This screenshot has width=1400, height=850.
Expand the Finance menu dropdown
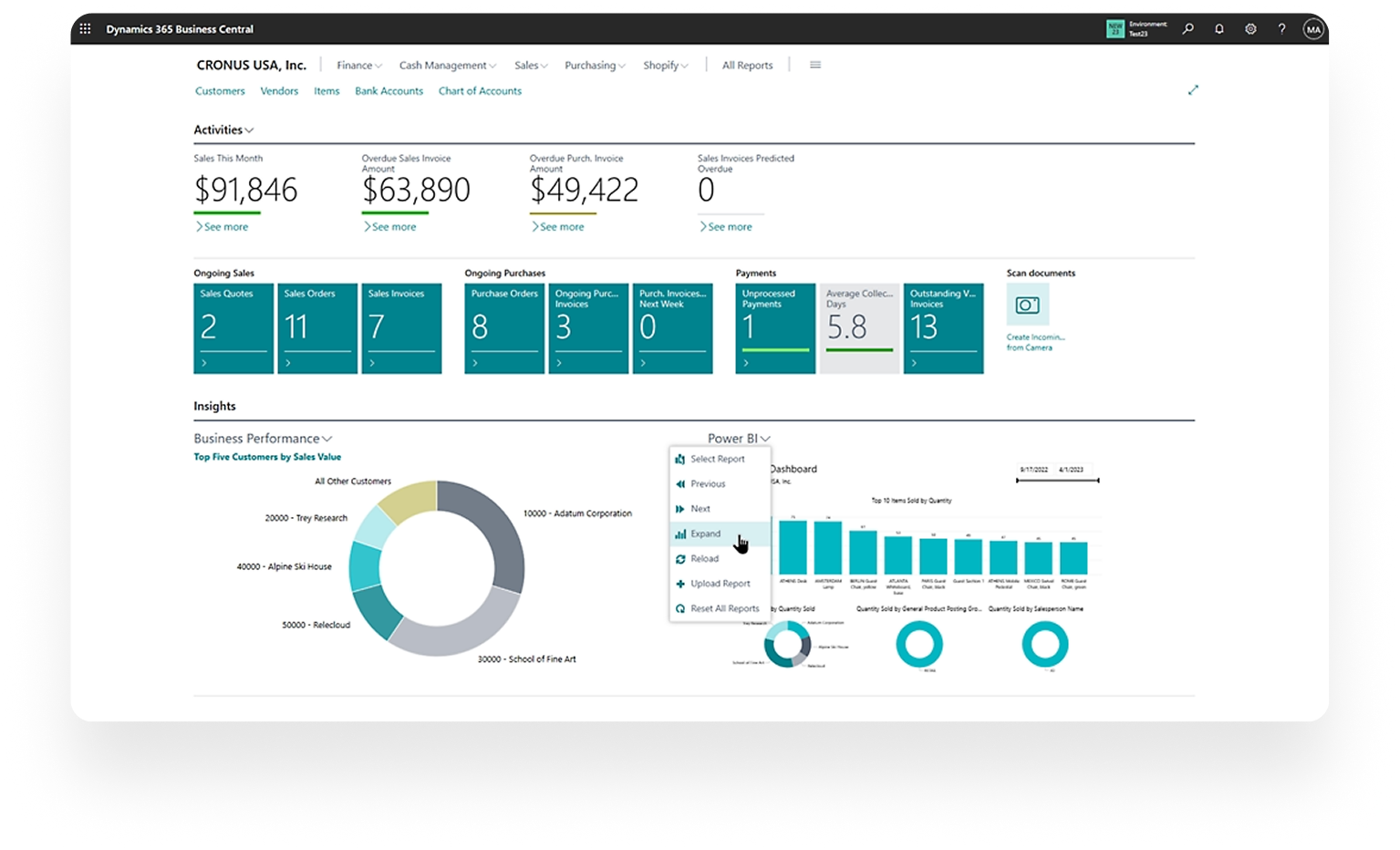tap(358, 66)
